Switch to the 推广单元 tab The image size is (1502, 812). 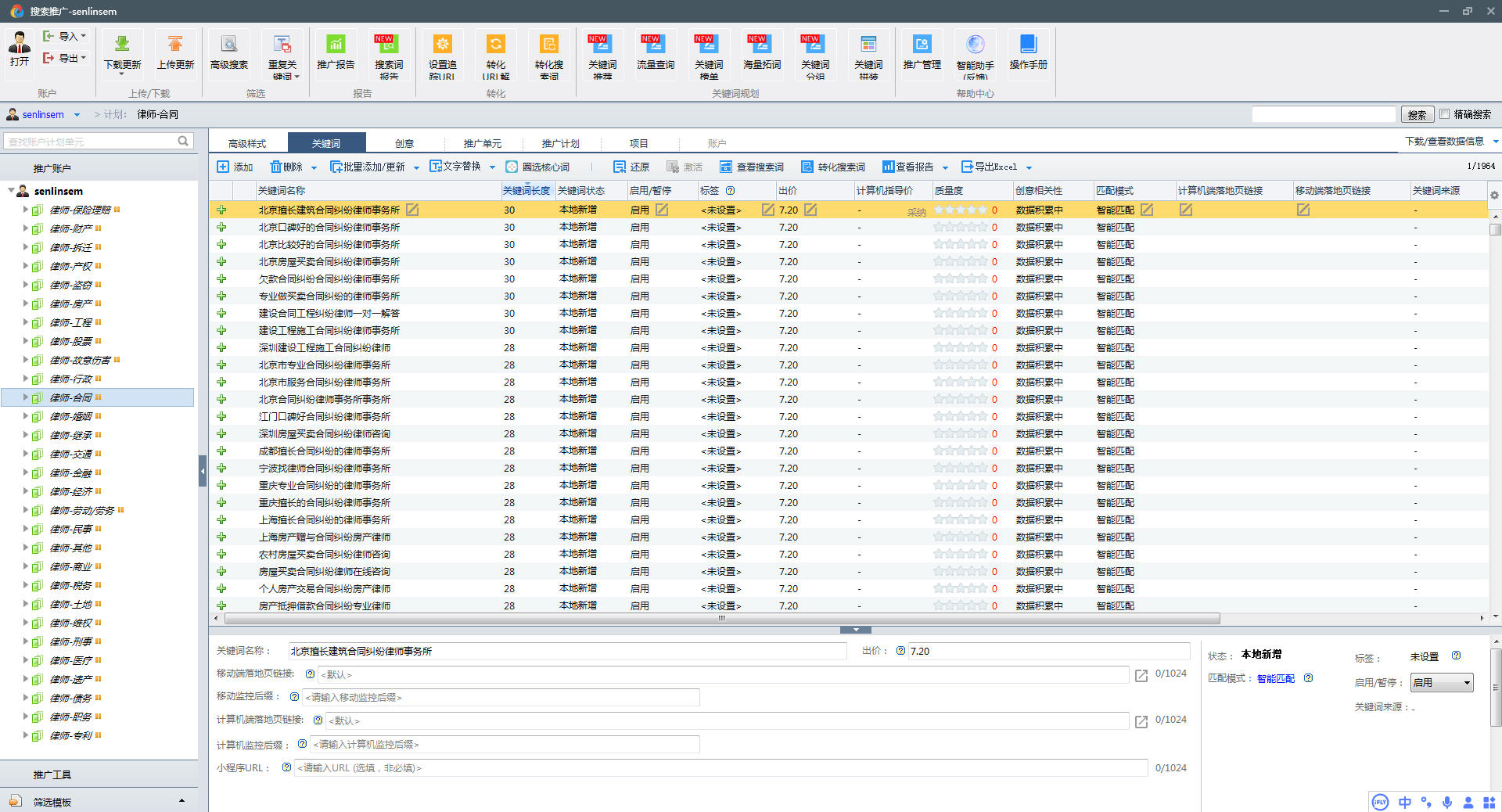[x=482, y=143]
